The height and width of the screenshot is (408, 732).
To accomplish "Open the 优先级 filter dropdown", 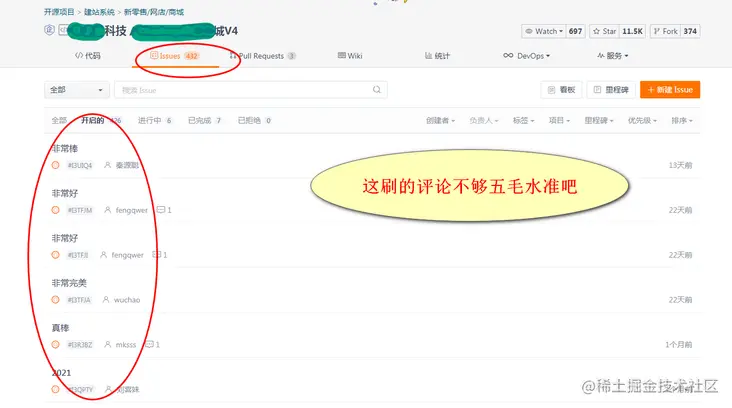I will click(642, 120).
